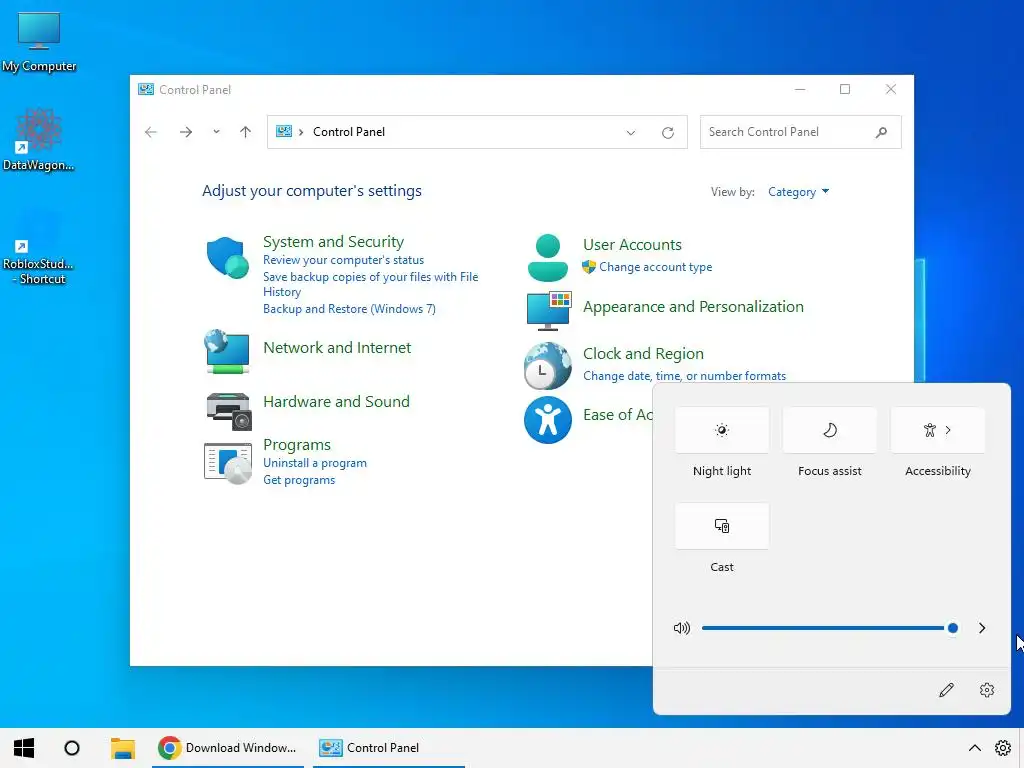The height and width of the screenshot is (768, 1024).
Task: Open the Windows Start menu
Action: pos(24,748)
